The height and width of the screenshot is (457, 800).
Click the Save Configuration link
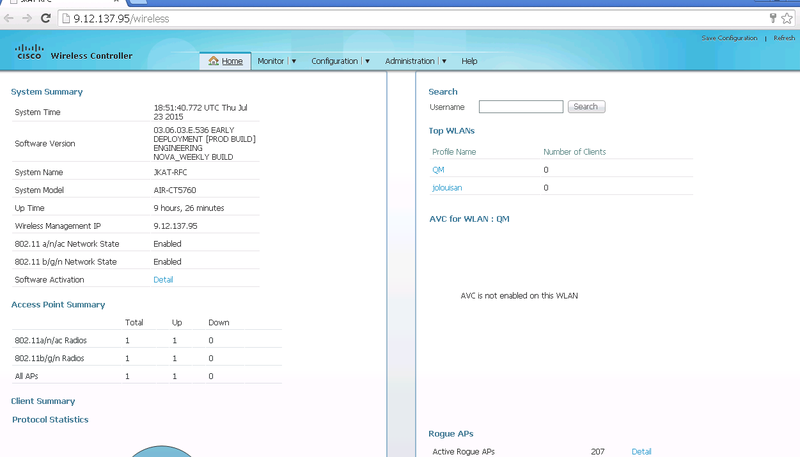[729, 38]
